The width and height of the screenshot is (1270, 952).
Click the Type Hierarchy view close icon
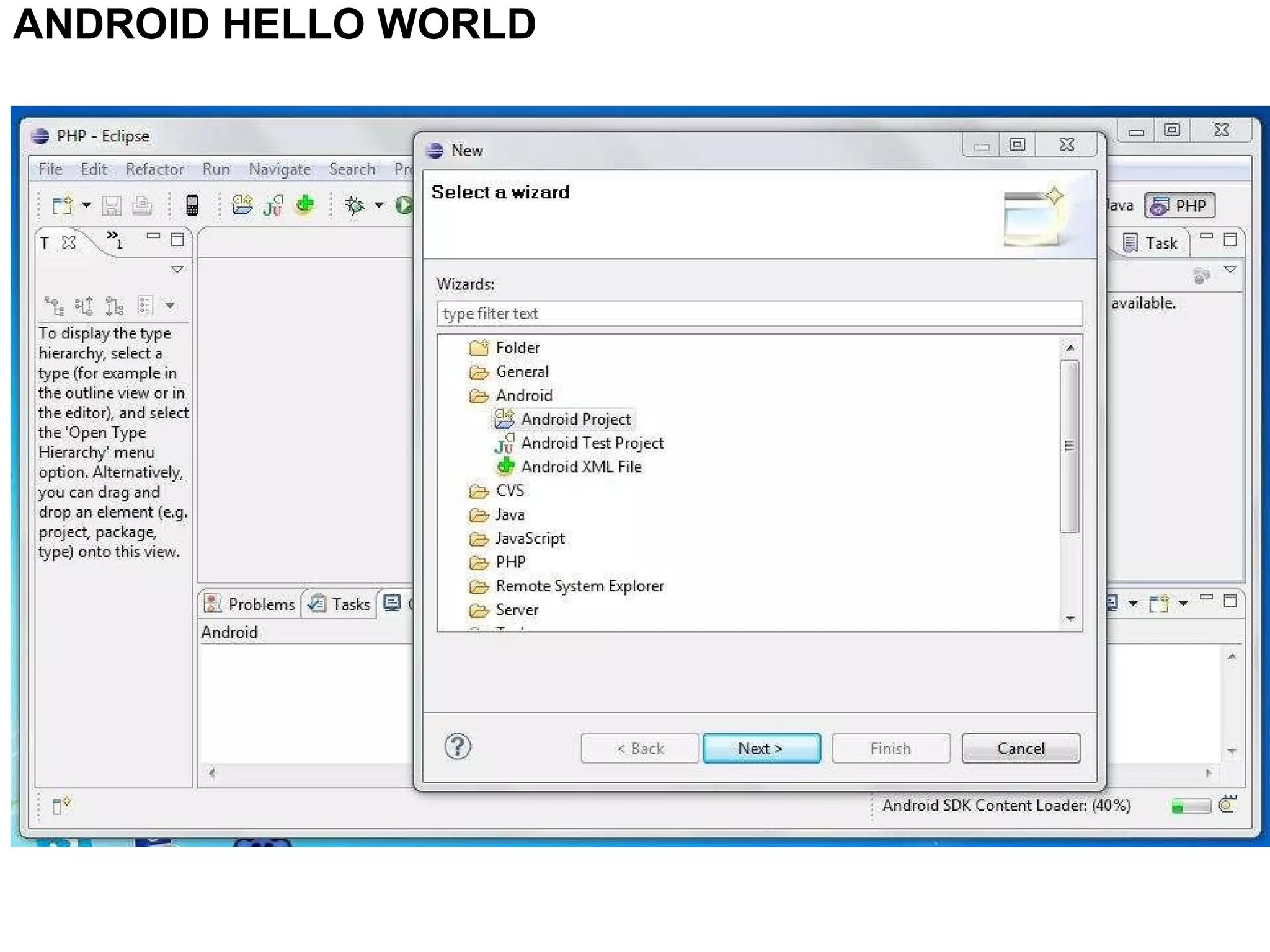coord(69,242)
